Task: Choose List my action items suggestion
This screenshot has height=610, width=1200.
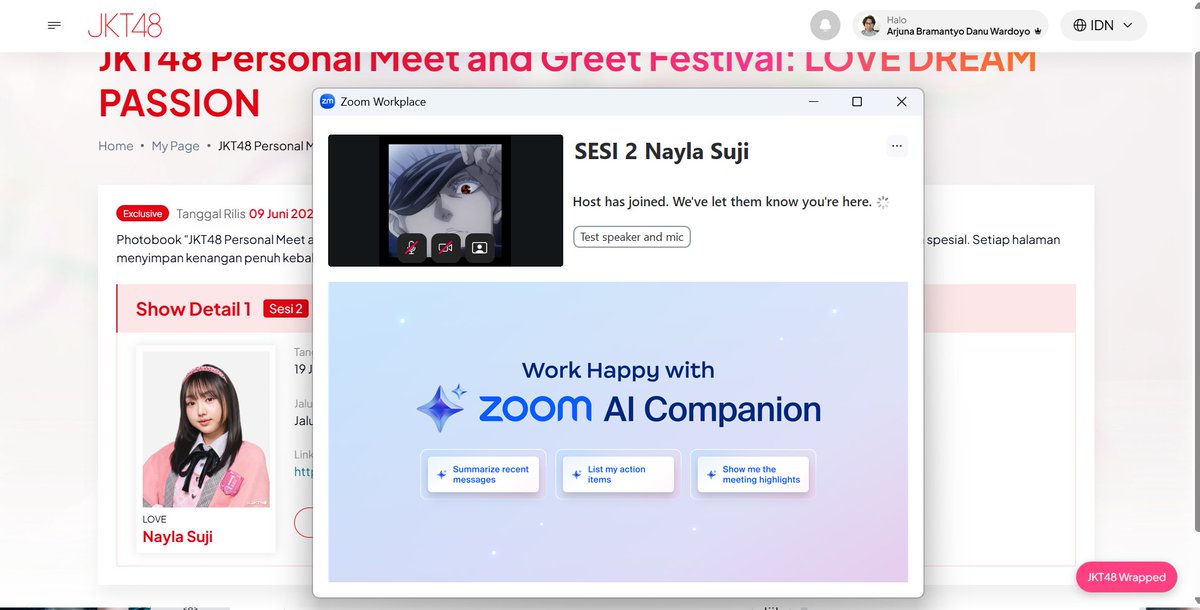Action: click(618, 475)
